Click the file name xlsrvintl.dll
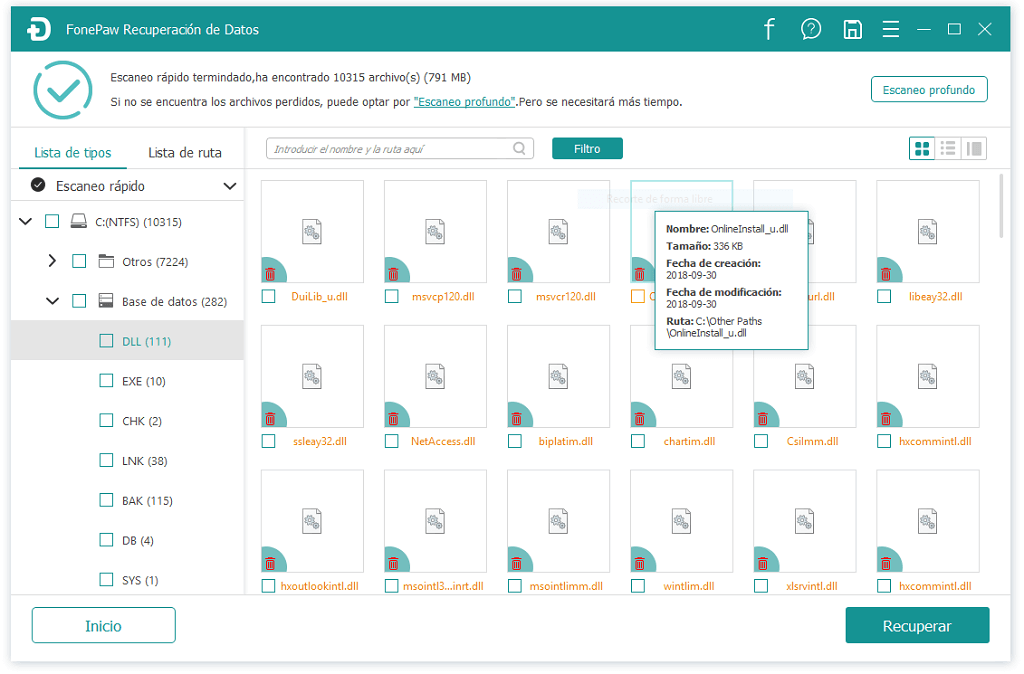1024x674 pixels. tap(812, 586)
